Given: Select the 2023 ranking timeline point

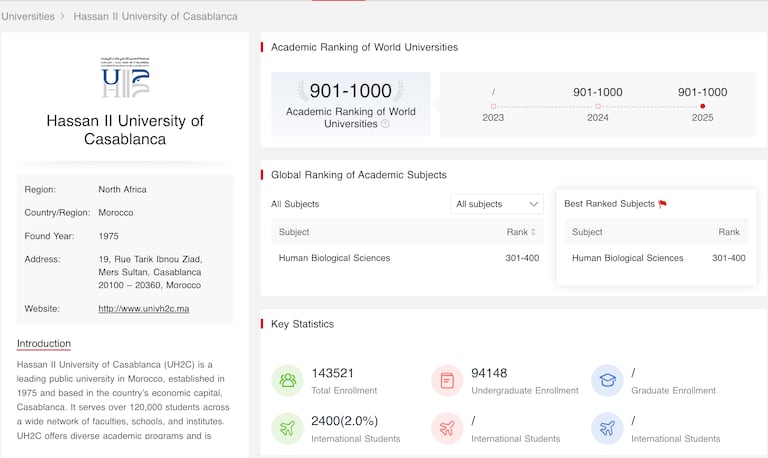Looking at the screenshot, I should point(493,106).
